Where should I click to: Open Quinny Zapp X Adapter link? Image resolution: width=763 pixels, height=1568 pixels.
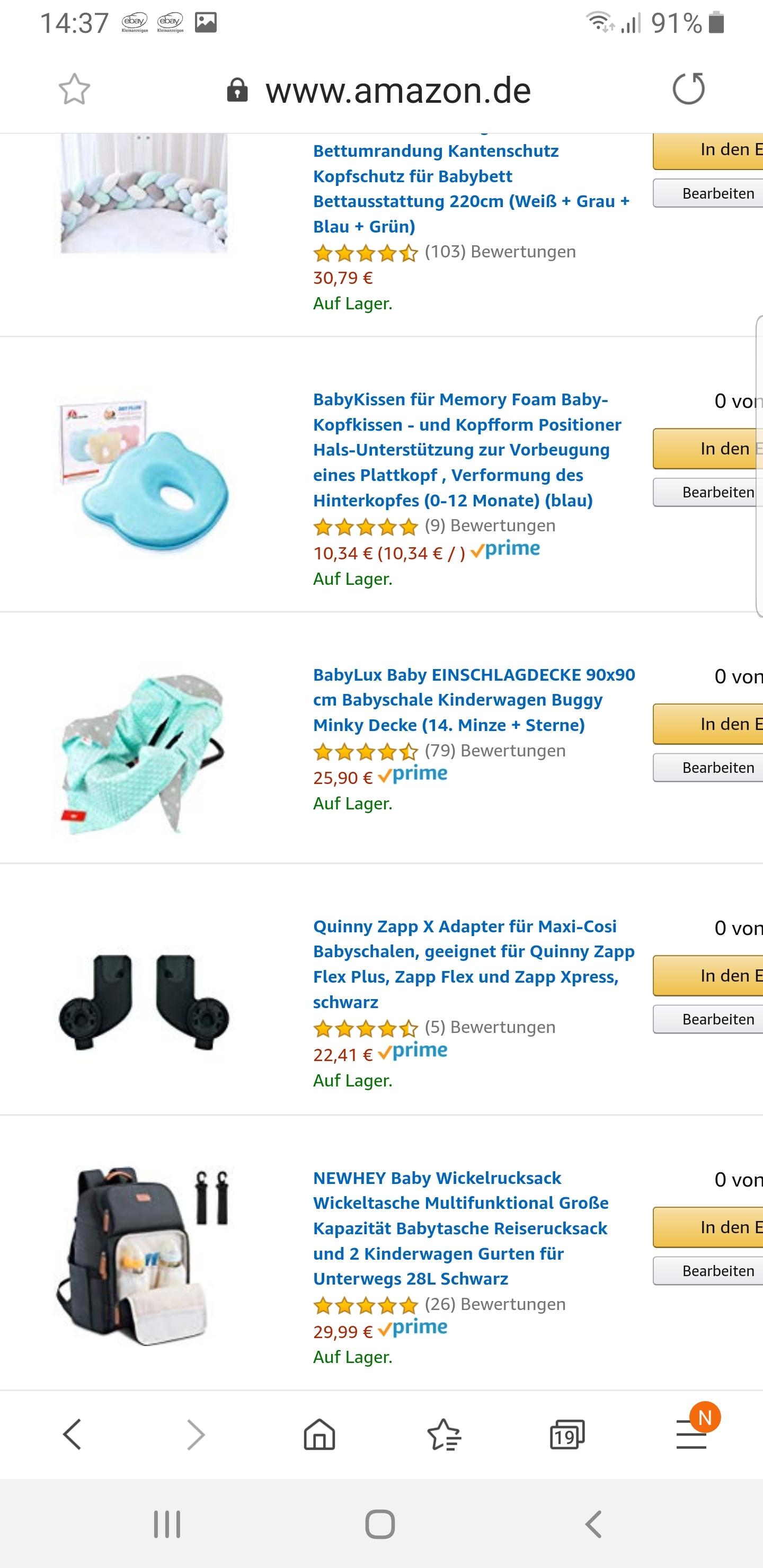coord(474,964)
